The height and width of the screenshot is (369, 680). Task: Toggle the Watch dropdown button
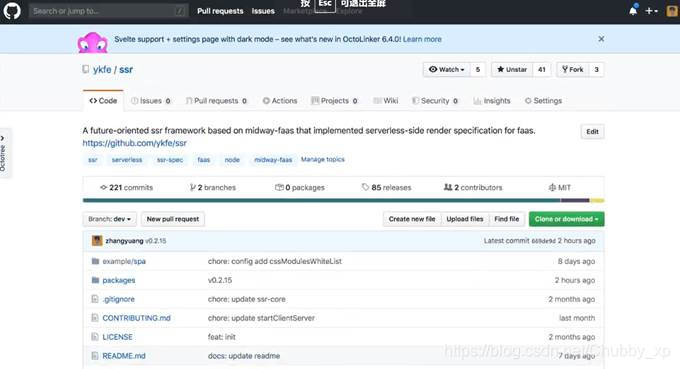(x=447, y=69)
